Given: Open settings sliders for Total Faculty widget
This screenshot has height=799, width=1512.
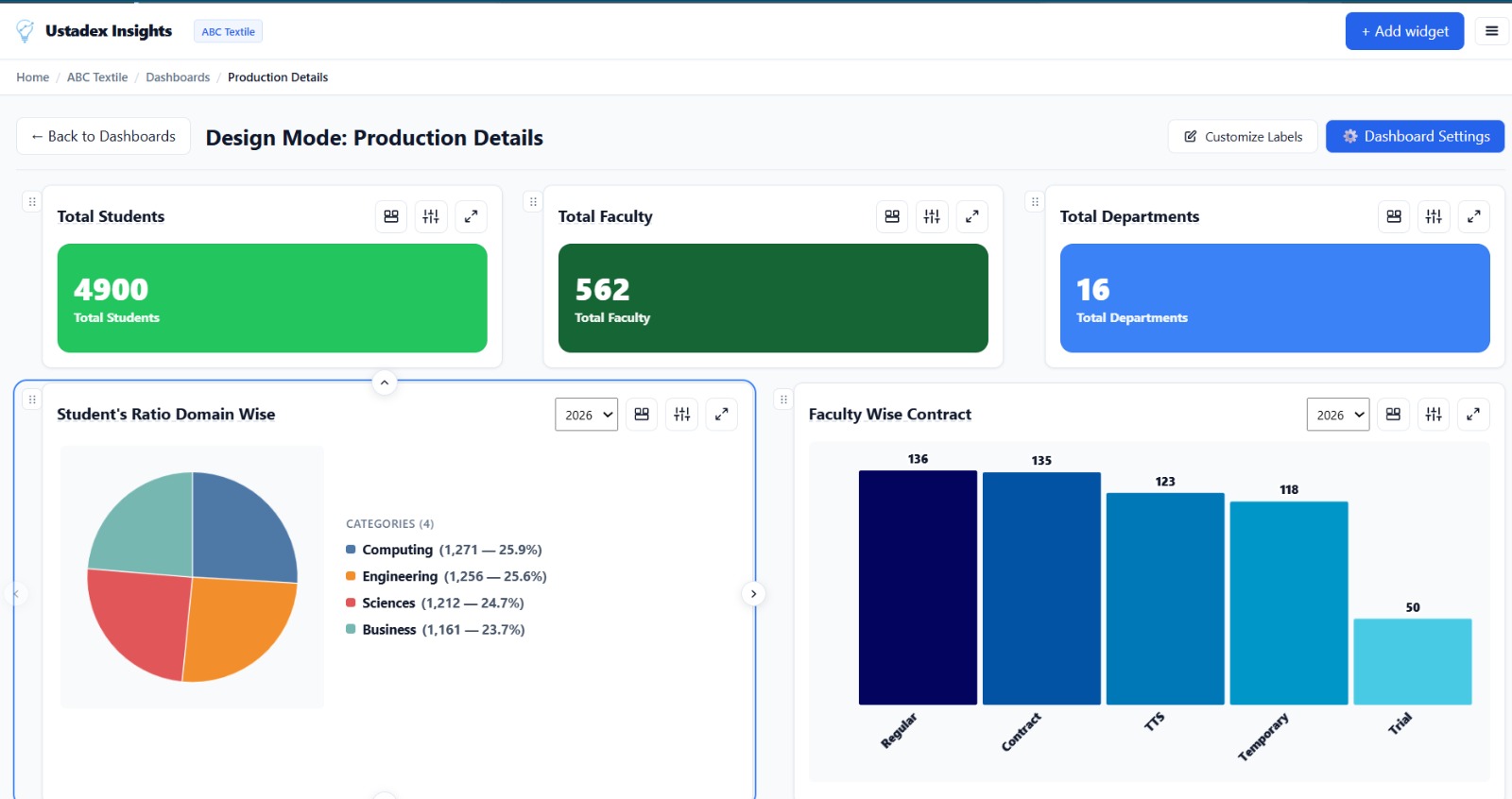Looking at the screenshot, I should pyautogui.click(x=932, y=216).
